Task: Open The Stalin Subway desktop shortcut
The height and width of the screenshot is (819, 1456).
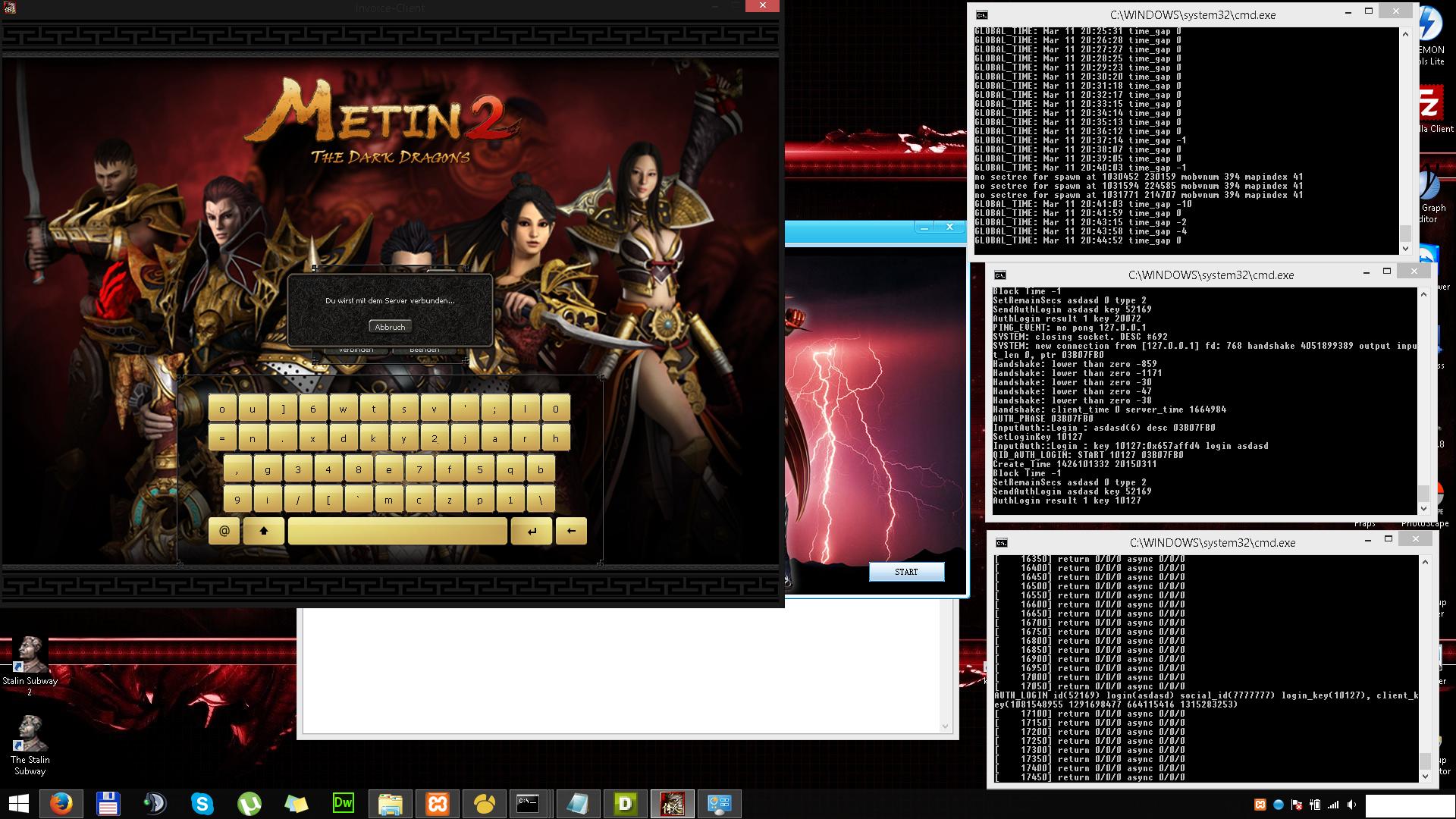Action: [x=30, y=745]
